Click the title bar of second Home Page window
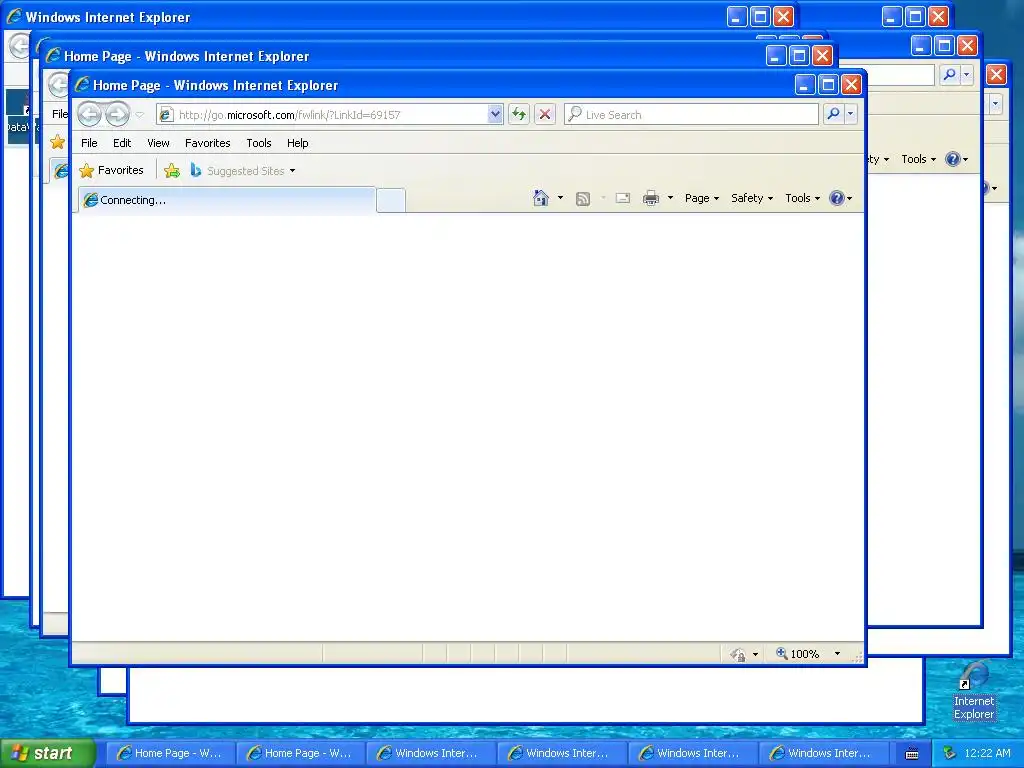Image resolution: width=1024 pixels, height=768 pixels. click(x=405, y=56)
